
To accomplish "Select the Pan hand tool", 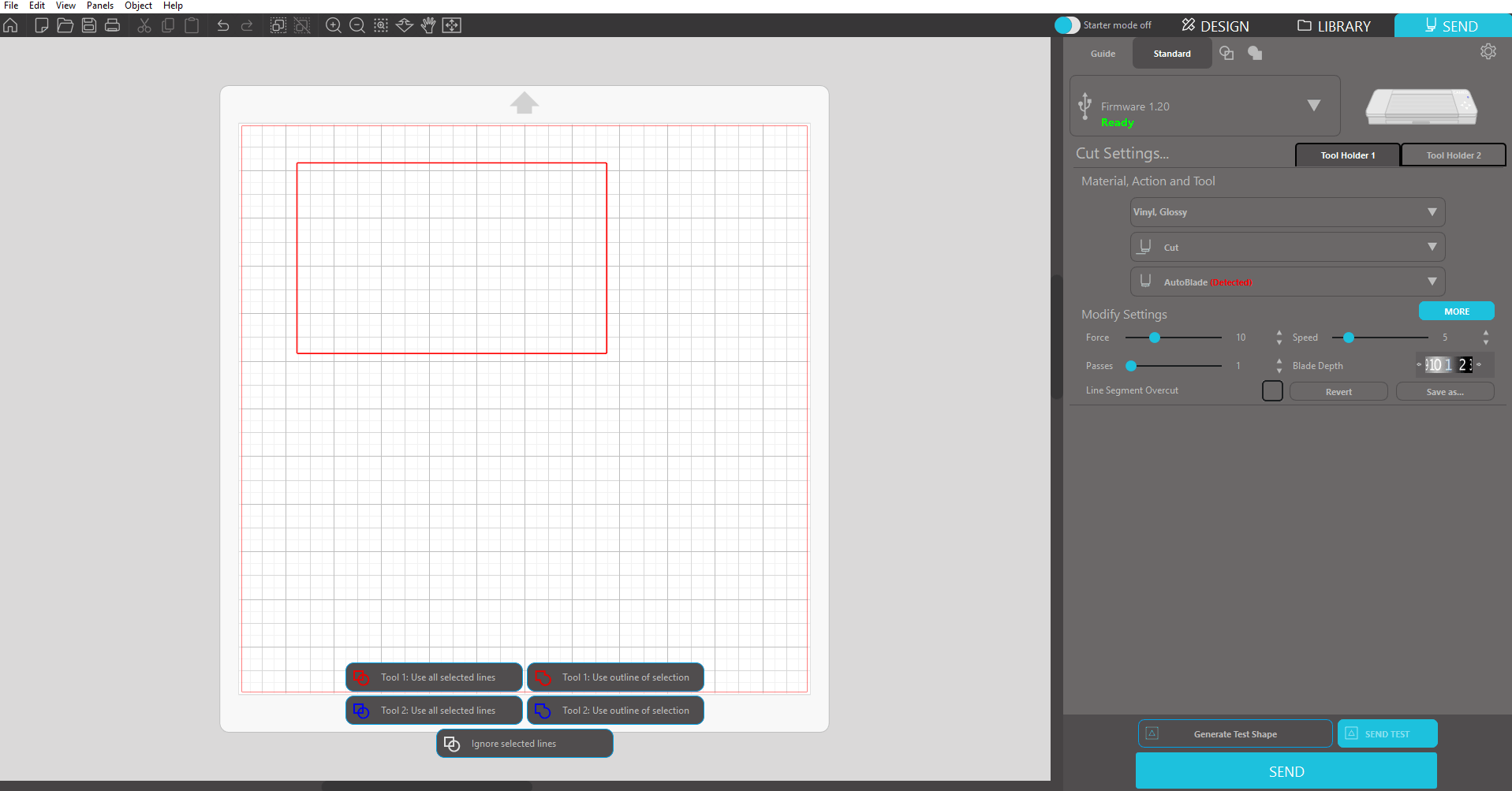I will (x=428, y=25).
